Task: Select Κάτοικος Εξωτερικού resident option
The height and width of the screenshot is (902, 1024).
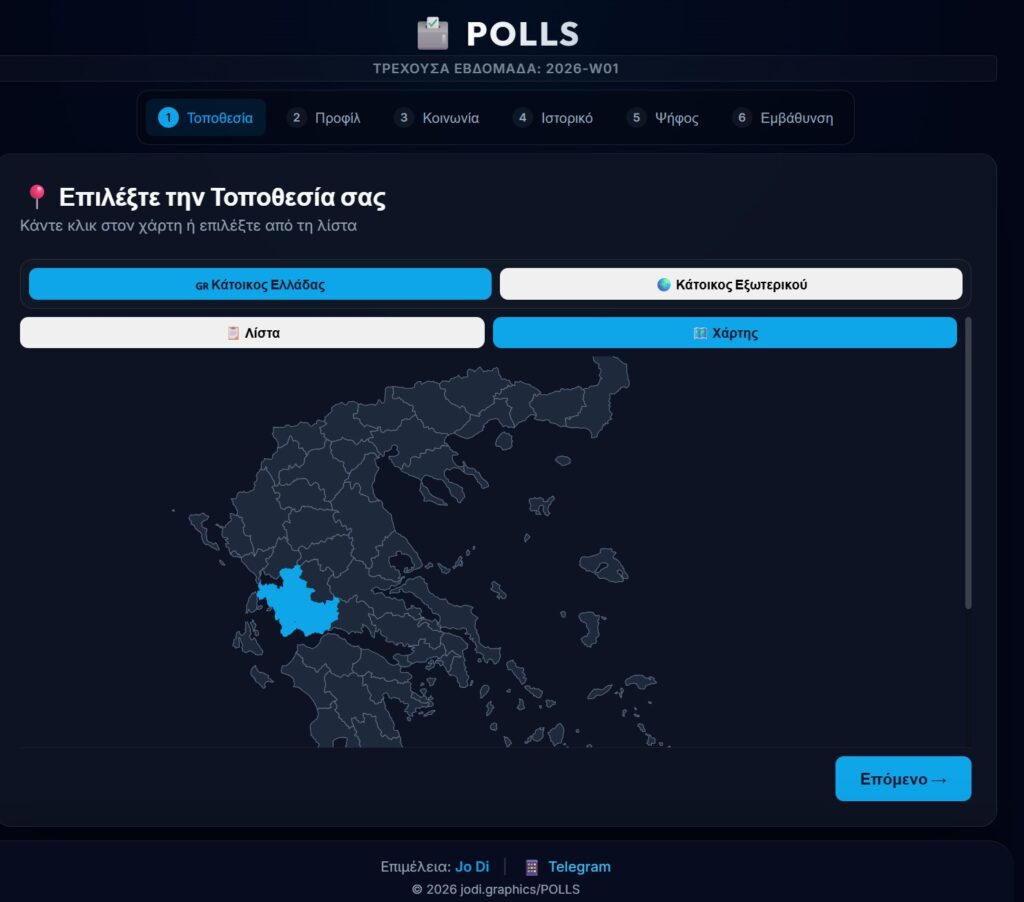Action: coord(731,284)
